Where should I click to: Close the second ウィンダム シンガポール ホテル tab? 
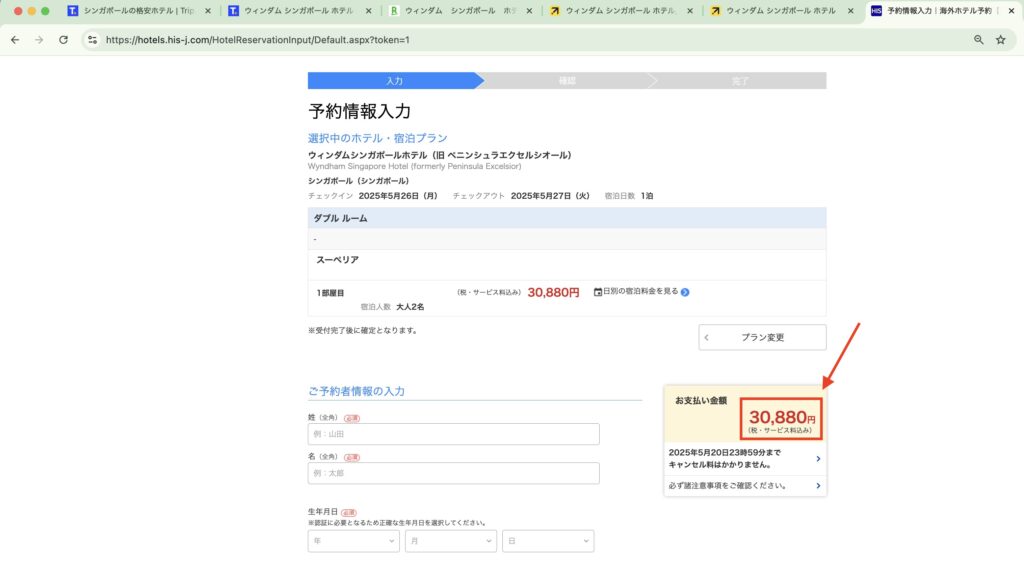click(368, 11)
